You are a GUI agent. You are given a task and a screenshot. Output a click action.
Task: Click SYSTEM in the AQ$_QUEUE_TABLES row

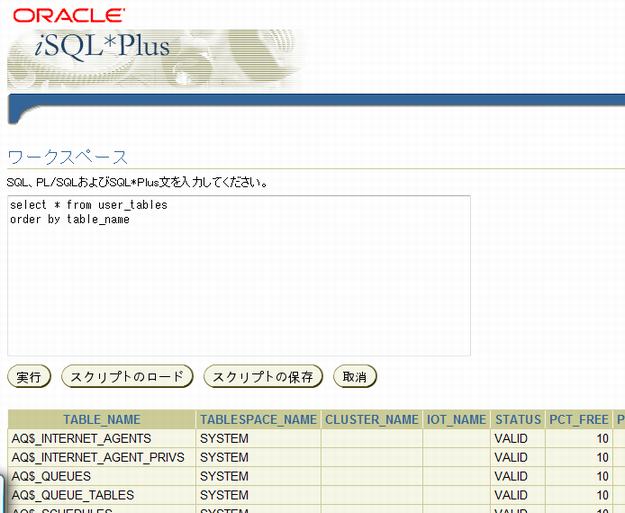click(x=224, y=495)
